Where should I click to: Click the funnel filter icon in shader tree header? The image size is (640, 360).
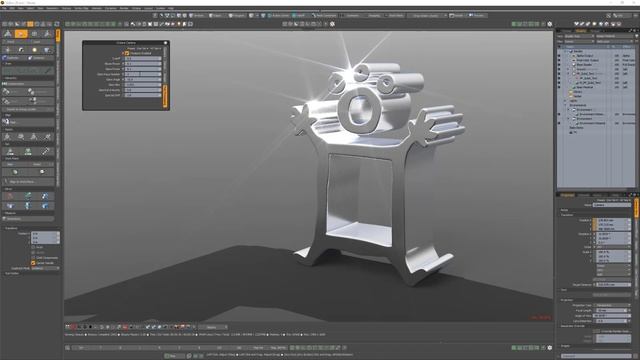(x=636, y=36)
